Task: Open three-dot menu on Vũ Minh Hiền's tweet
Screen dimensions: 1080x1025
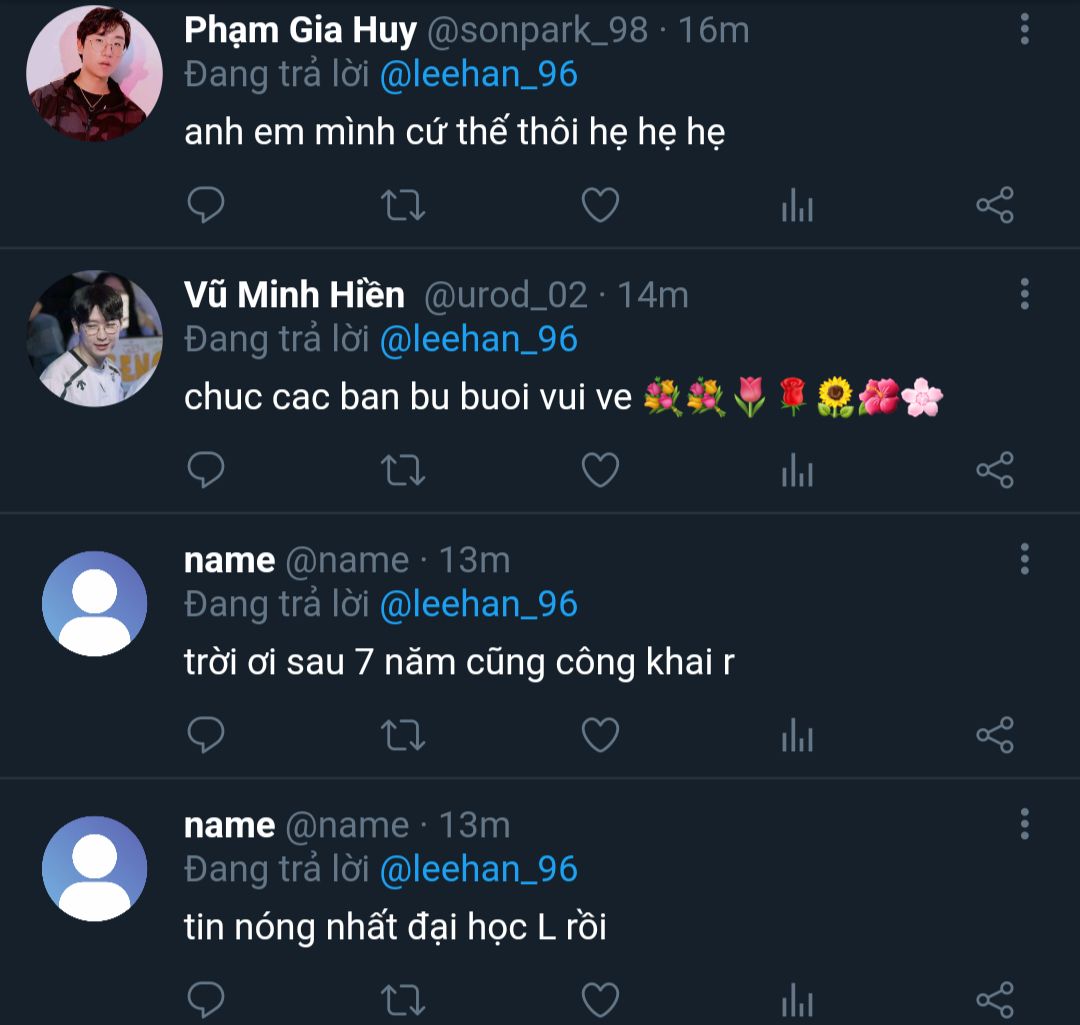Action: click(x=1024, y=295)
